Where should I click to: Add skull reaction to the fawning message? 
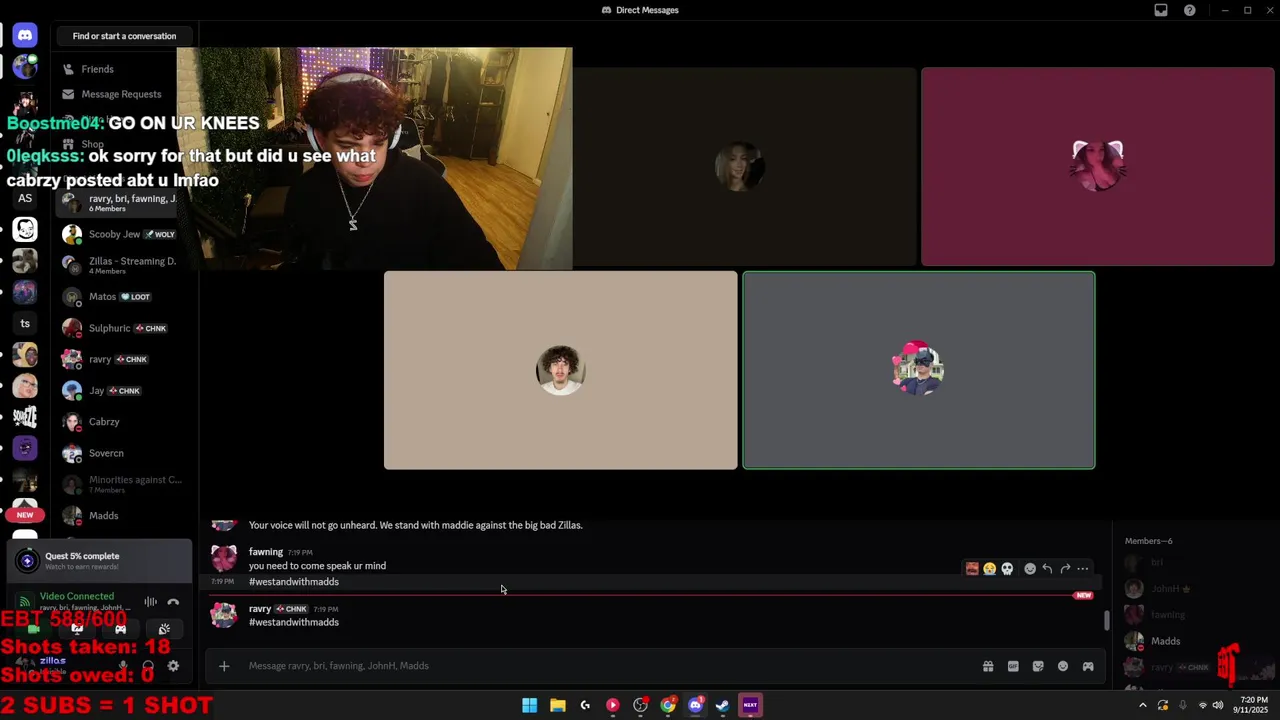(x=1007, y=569)
